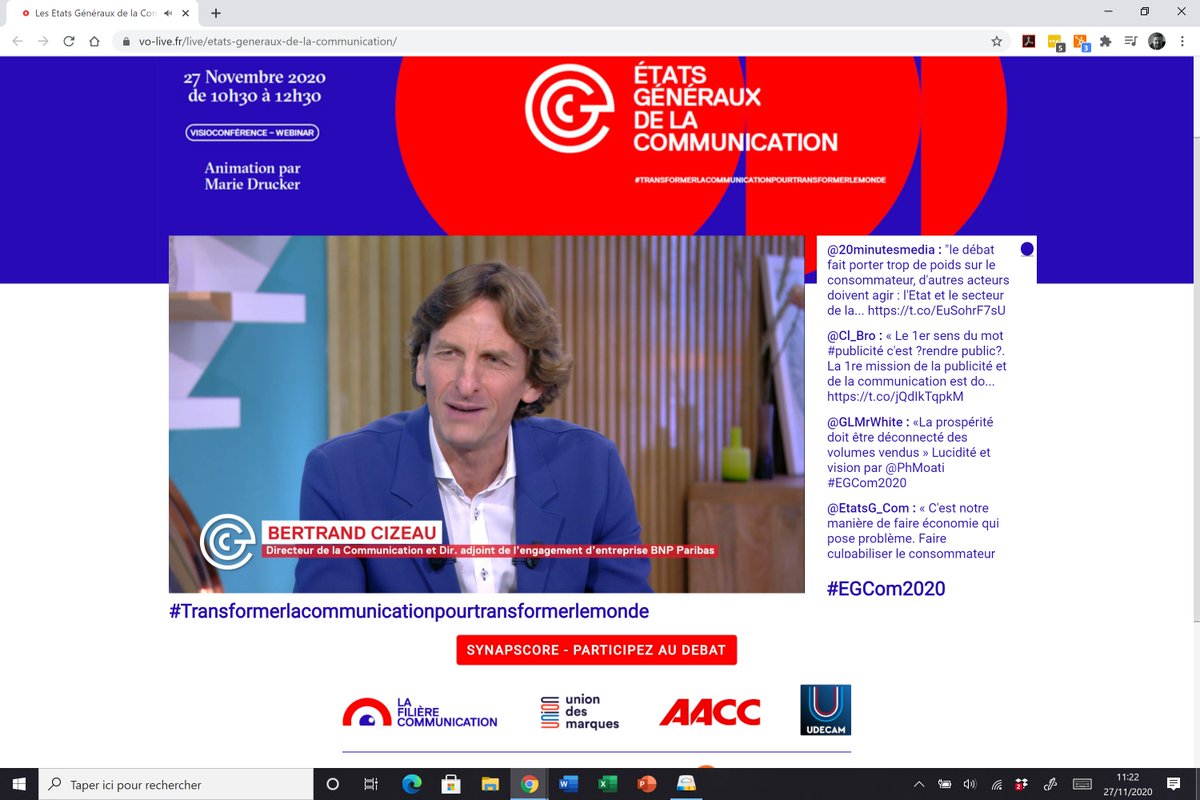Click the #EGCom2020 hashtag heading
This screenshot has height=800, width=1200.
point(886,589)
